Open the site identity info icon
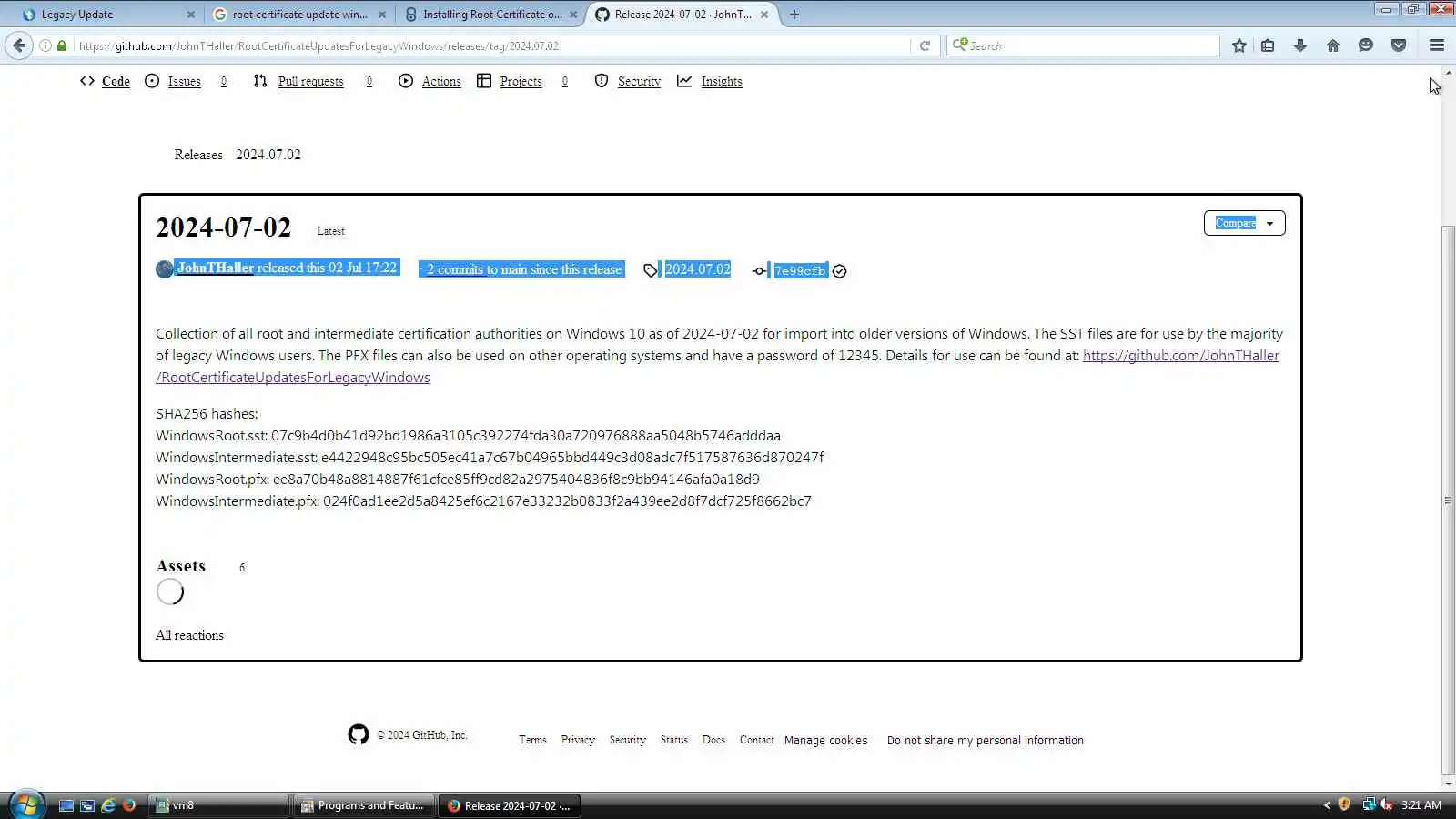 click(45, 45)
